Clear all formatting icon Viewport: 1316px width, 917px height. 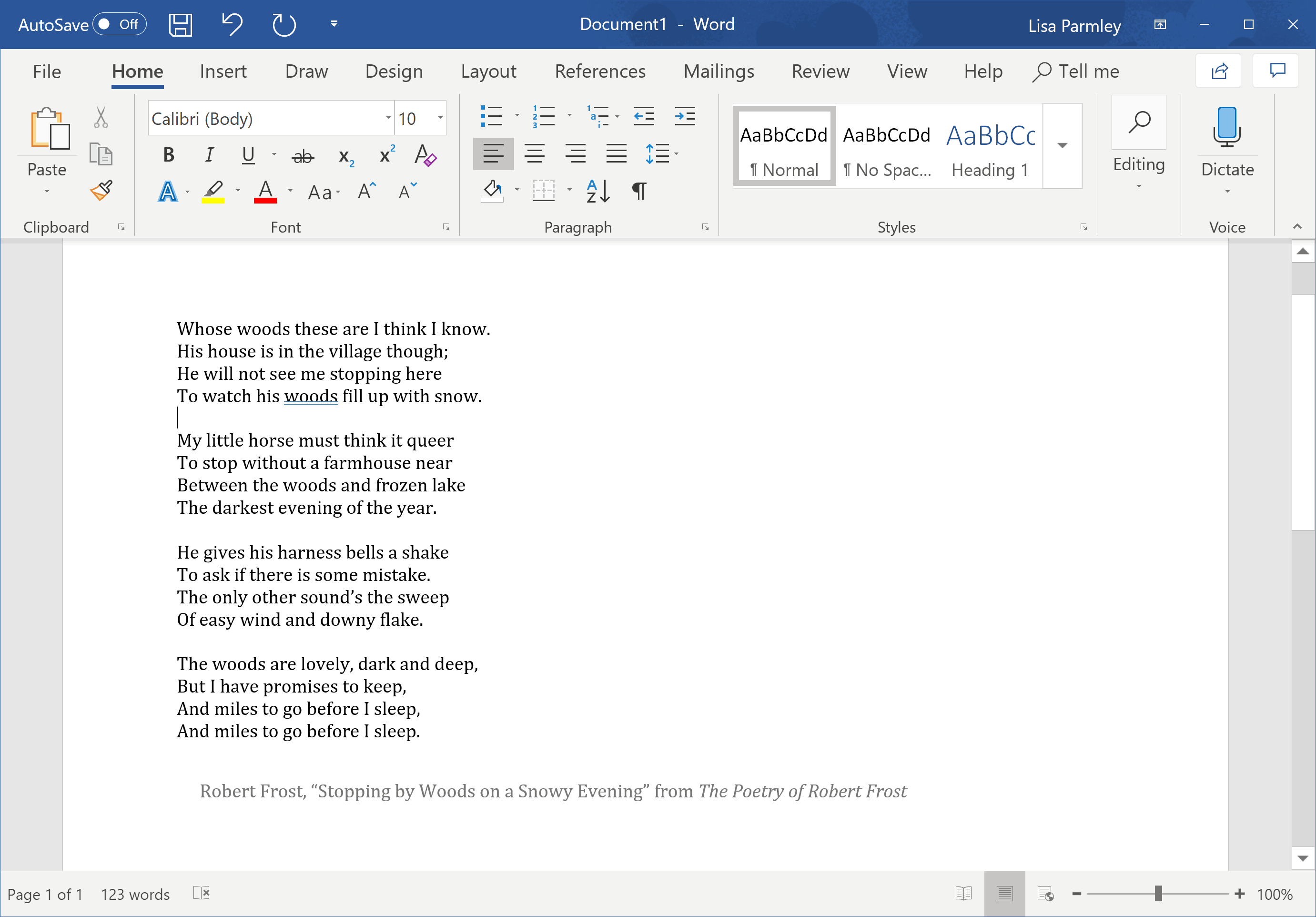click(x=425, y=155)
